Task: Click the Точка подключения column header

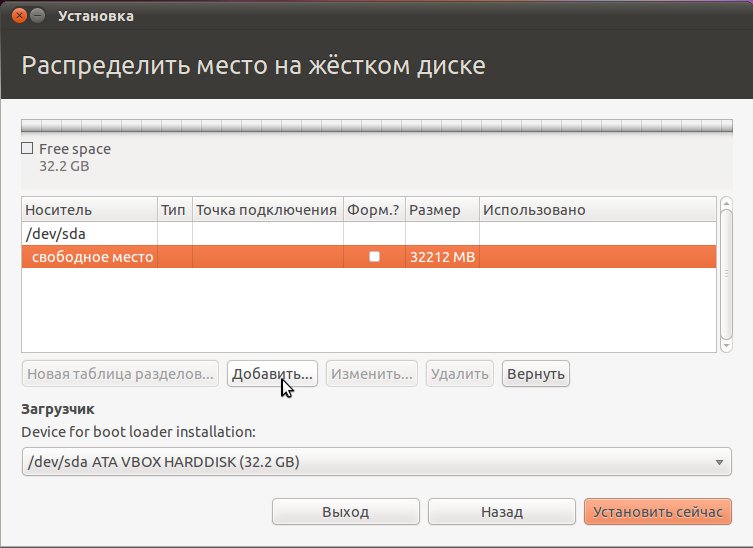Action: (x=268, y=210)
